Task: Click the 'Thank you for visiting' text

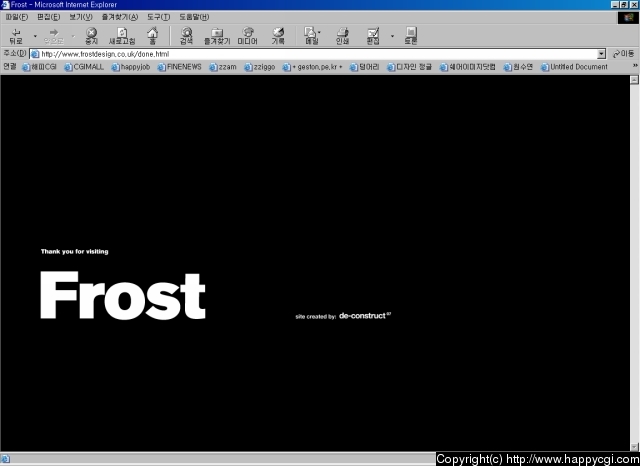Action: point(74,251)
